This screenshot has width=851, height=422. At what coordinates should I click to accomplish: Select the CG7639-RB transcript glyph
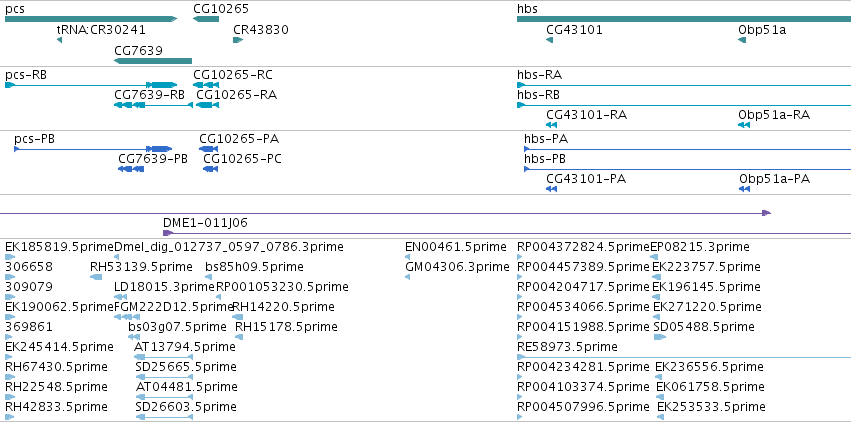[153, 105]
